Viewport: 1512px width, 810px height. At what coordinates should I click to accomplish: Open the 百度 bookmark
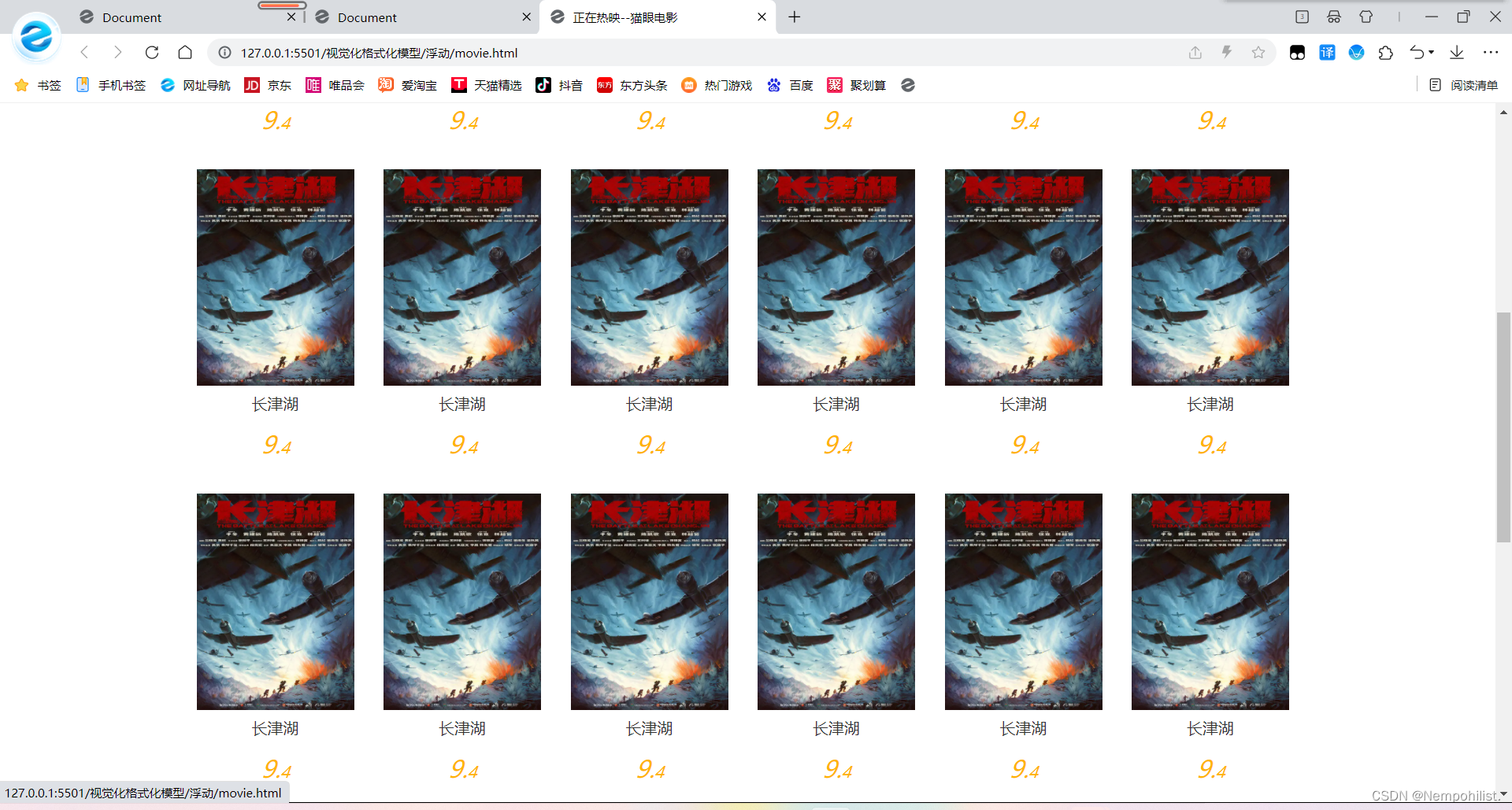coord(790,85)
